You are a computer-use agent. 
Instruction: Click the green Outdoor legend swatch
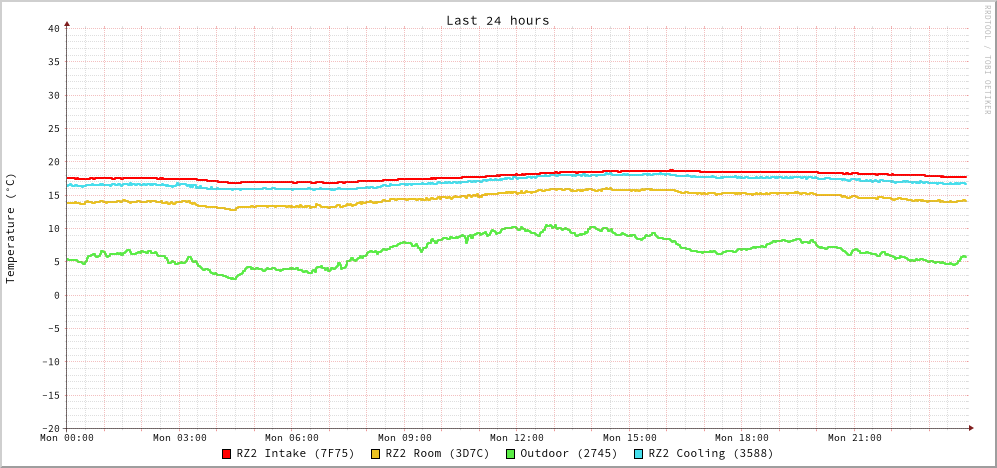[510, 454]
